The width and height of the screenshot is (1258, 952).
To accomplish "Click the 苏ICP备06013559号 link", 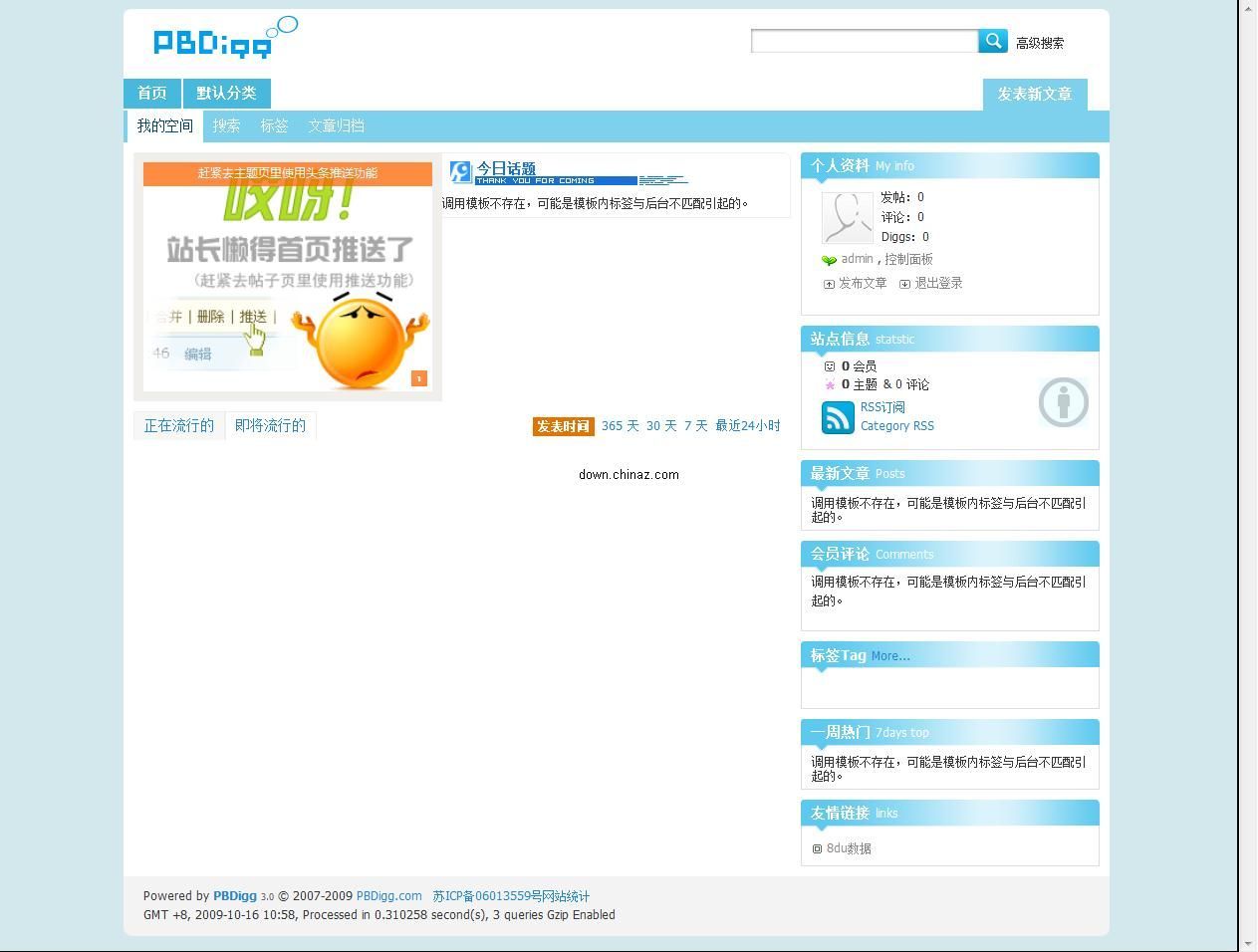I will click(487, 896).
